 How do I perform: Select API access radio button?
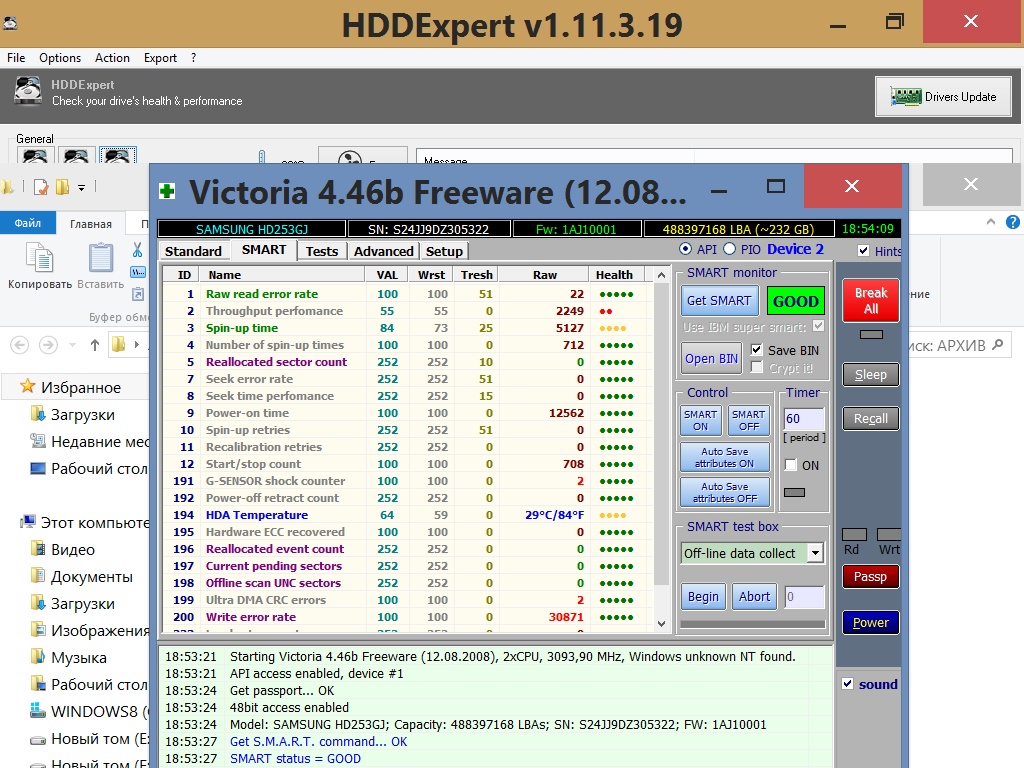tap(685, 249)
